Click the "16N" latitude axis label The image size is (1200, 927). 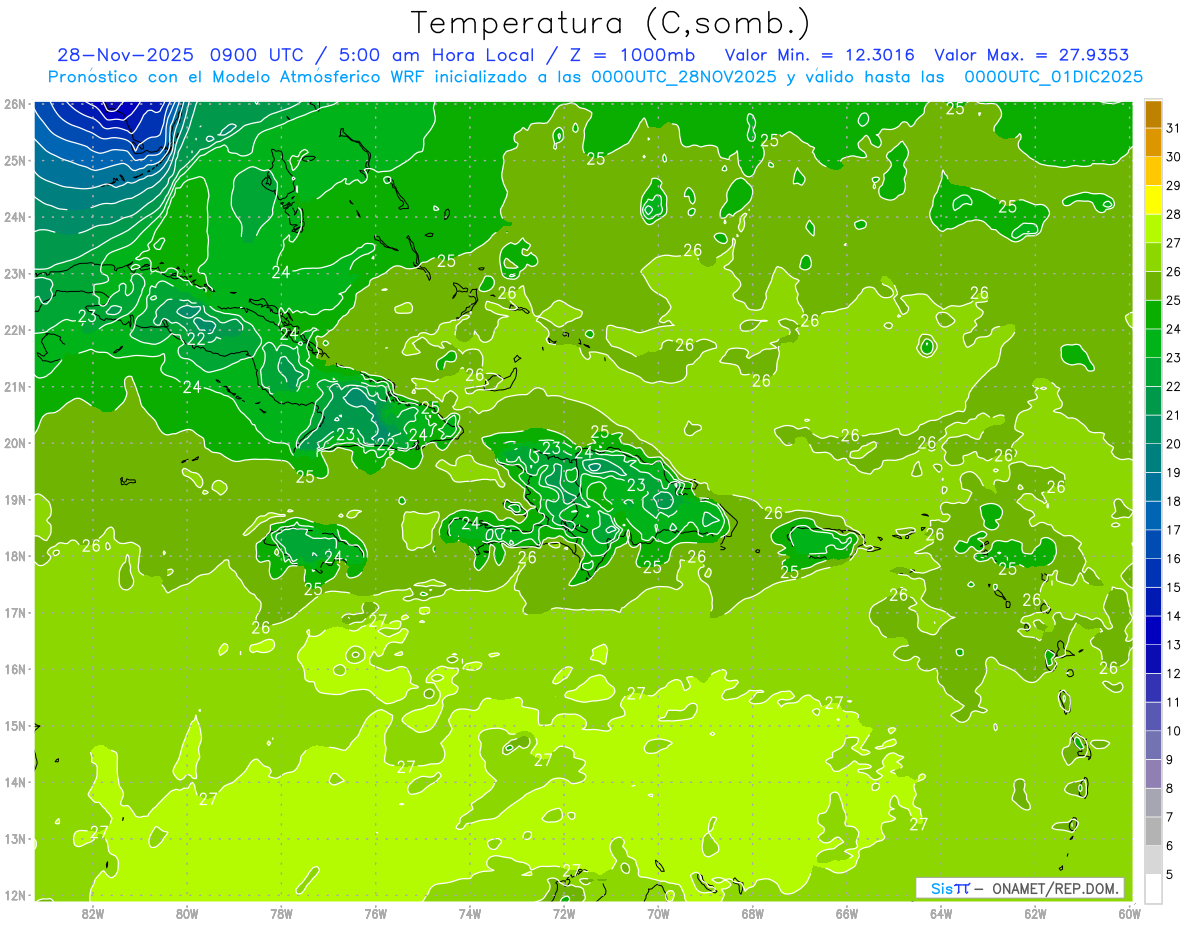(x=15, y=669)
